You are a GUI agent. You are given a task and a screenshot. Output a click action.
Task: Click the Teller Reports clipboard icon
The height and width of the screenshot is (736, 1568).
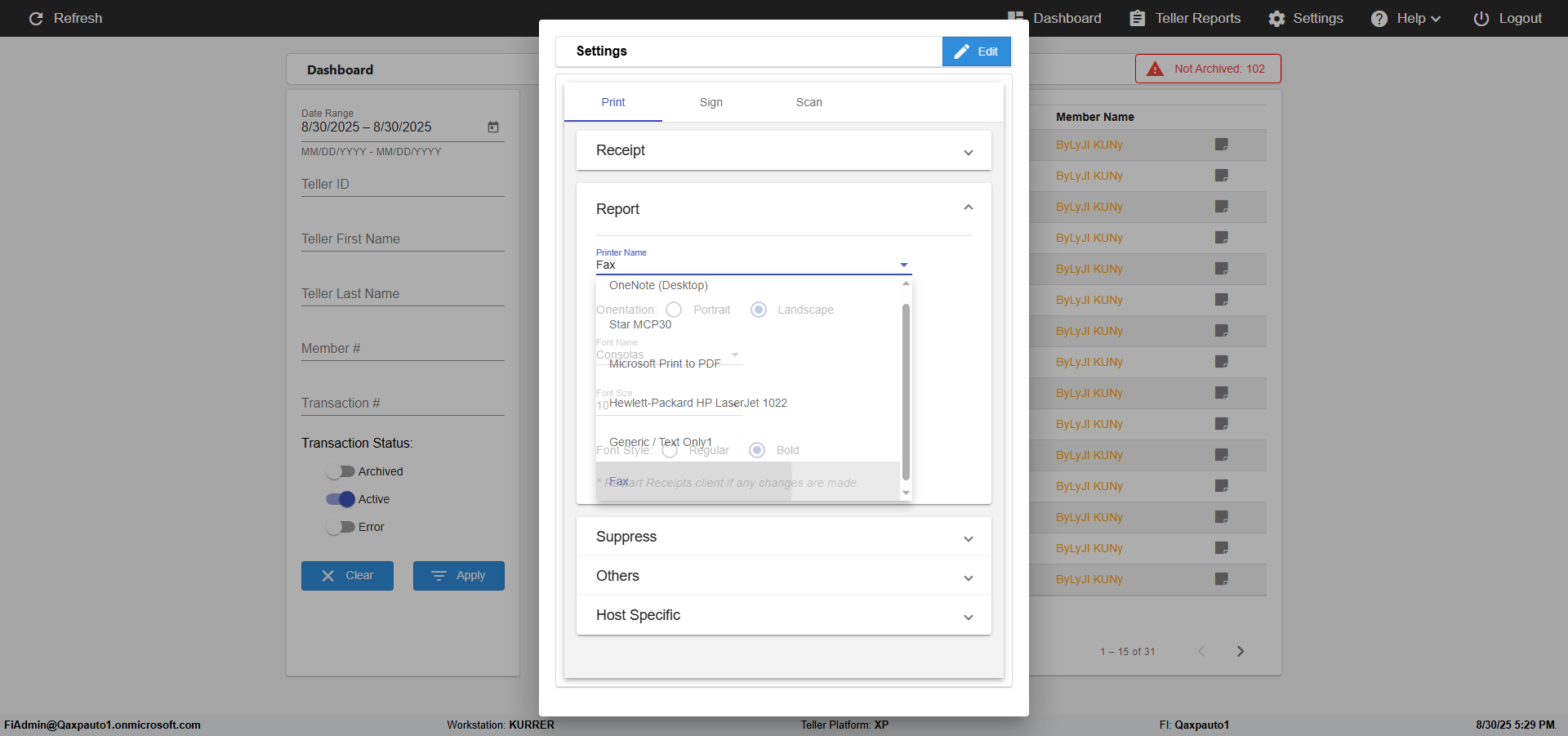(1137, 18)
